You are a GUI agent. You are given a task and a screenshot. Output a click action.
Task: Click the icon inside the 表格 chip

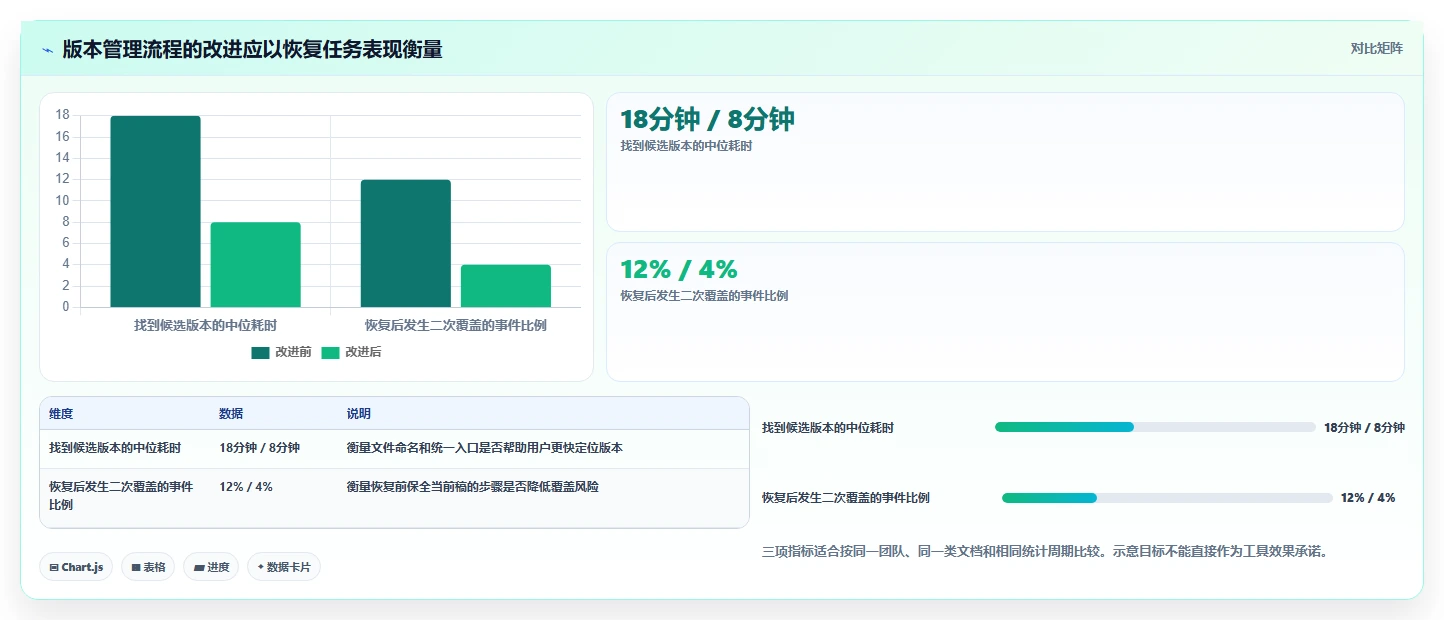pos(136,567)
